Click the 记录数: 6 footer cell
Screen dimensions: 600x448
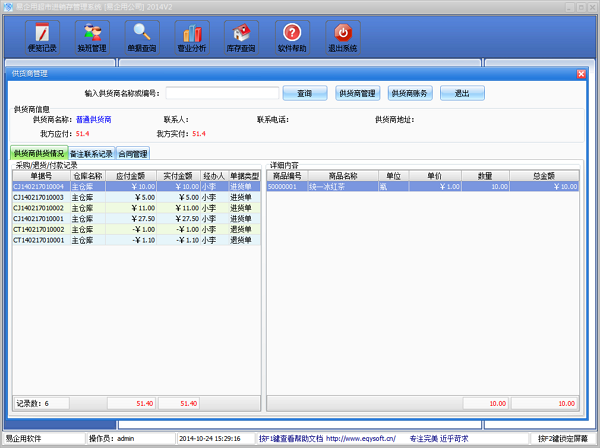pos(41,403)
